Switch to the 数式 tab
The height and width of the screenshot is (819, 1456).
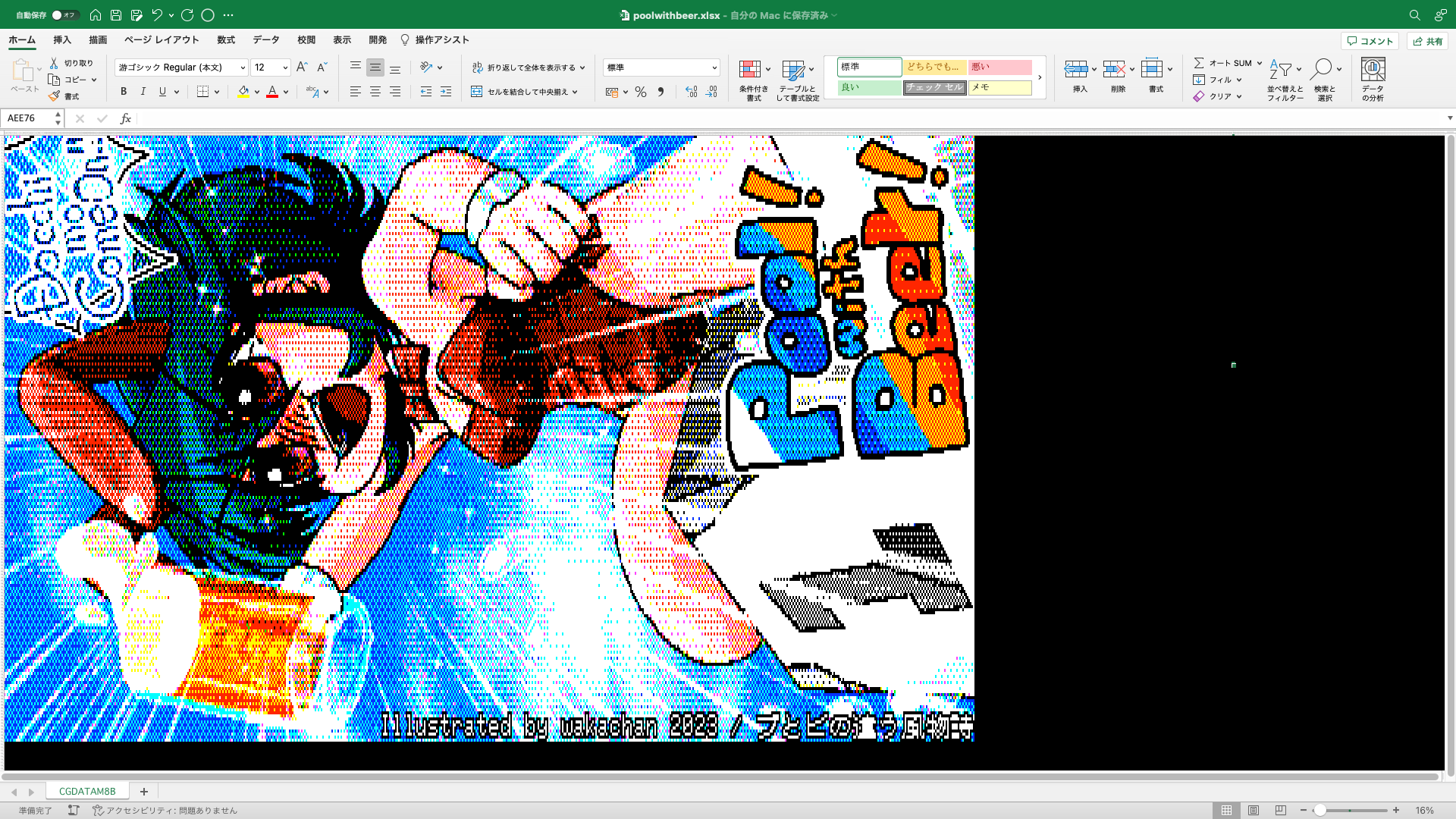(226, 40)
